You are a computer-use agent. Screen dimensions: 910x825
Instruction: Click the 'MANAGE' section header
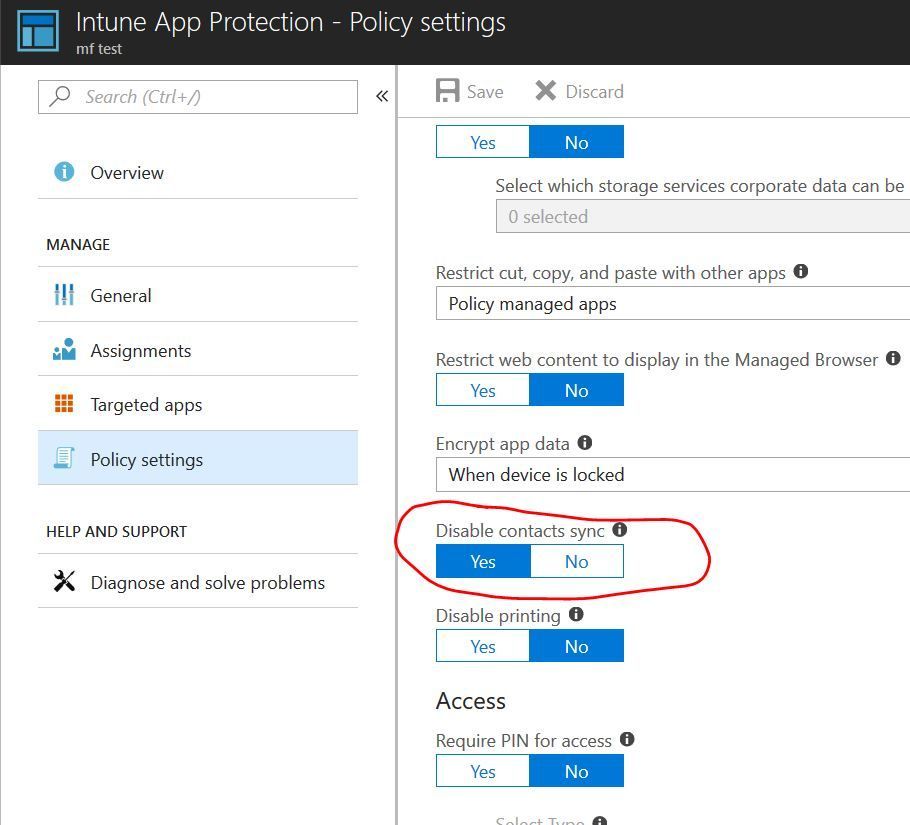(78, 244)
